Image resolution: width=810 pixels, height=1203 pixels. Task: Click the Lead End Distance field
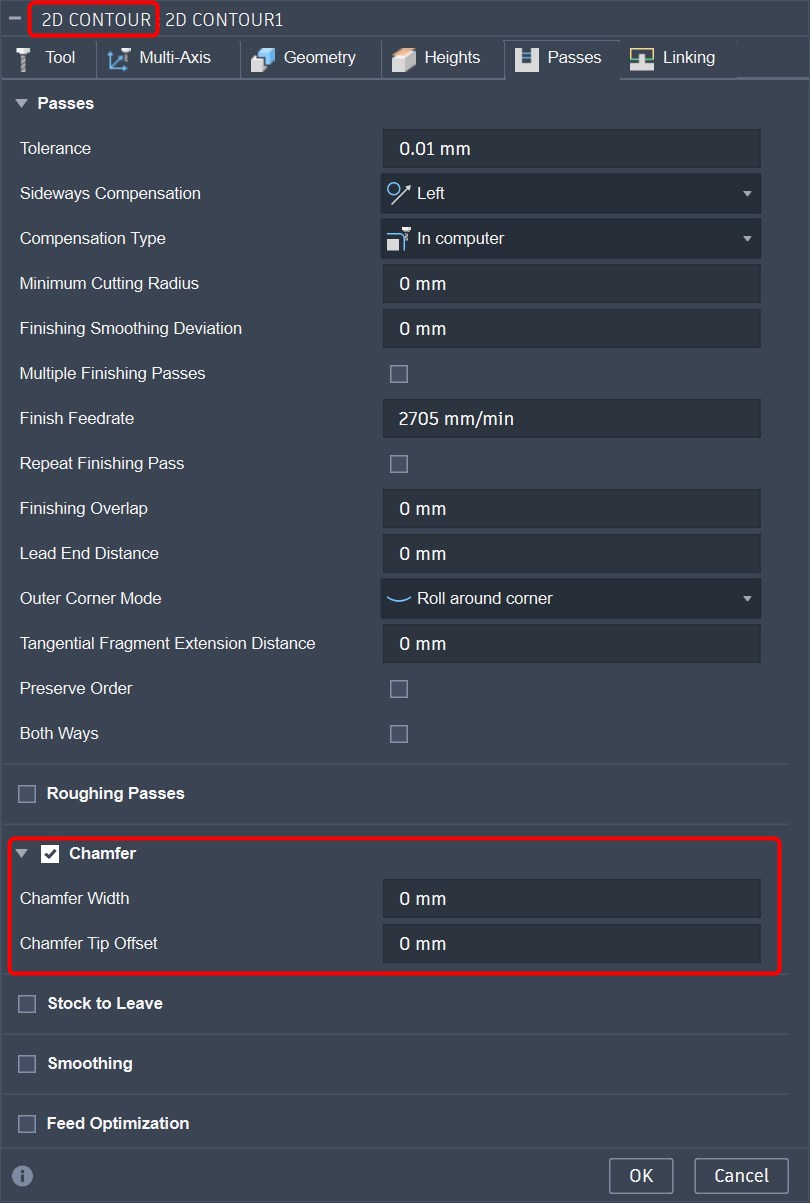(x=571, y=553)
